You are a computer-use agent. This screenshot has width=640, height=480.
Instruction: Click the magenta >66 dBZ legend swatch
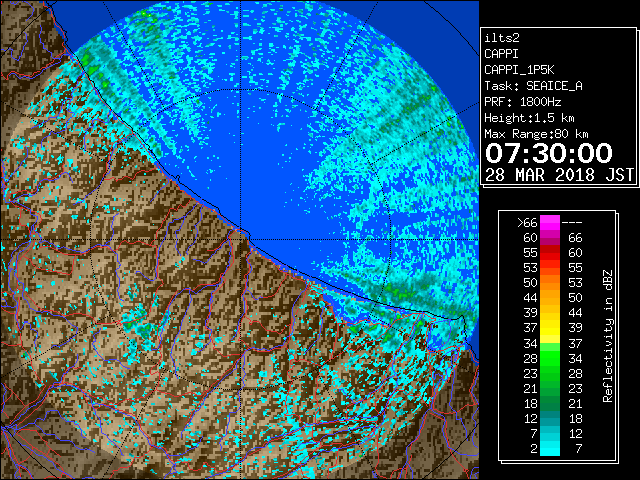pos(550,223)
